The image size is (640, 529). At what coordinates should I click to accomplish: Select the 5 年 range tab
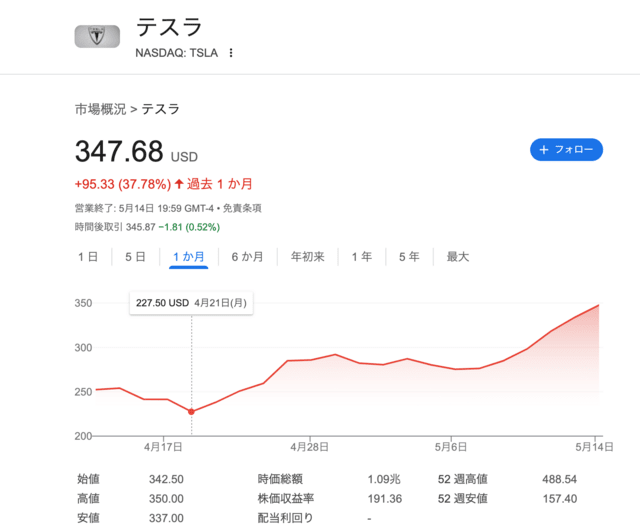pos(409,257)
